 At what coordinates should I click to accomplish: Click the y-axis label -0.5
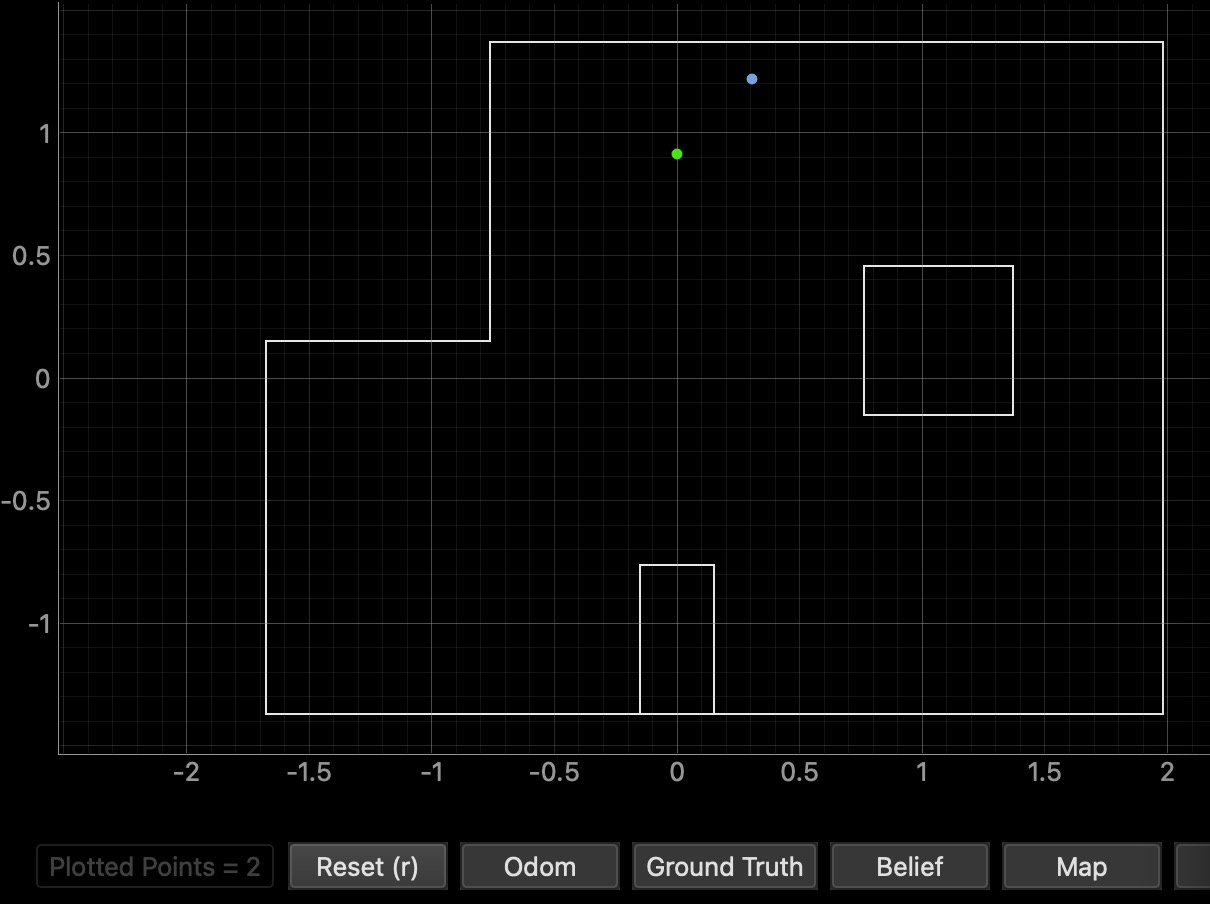(x=26, y=501)
